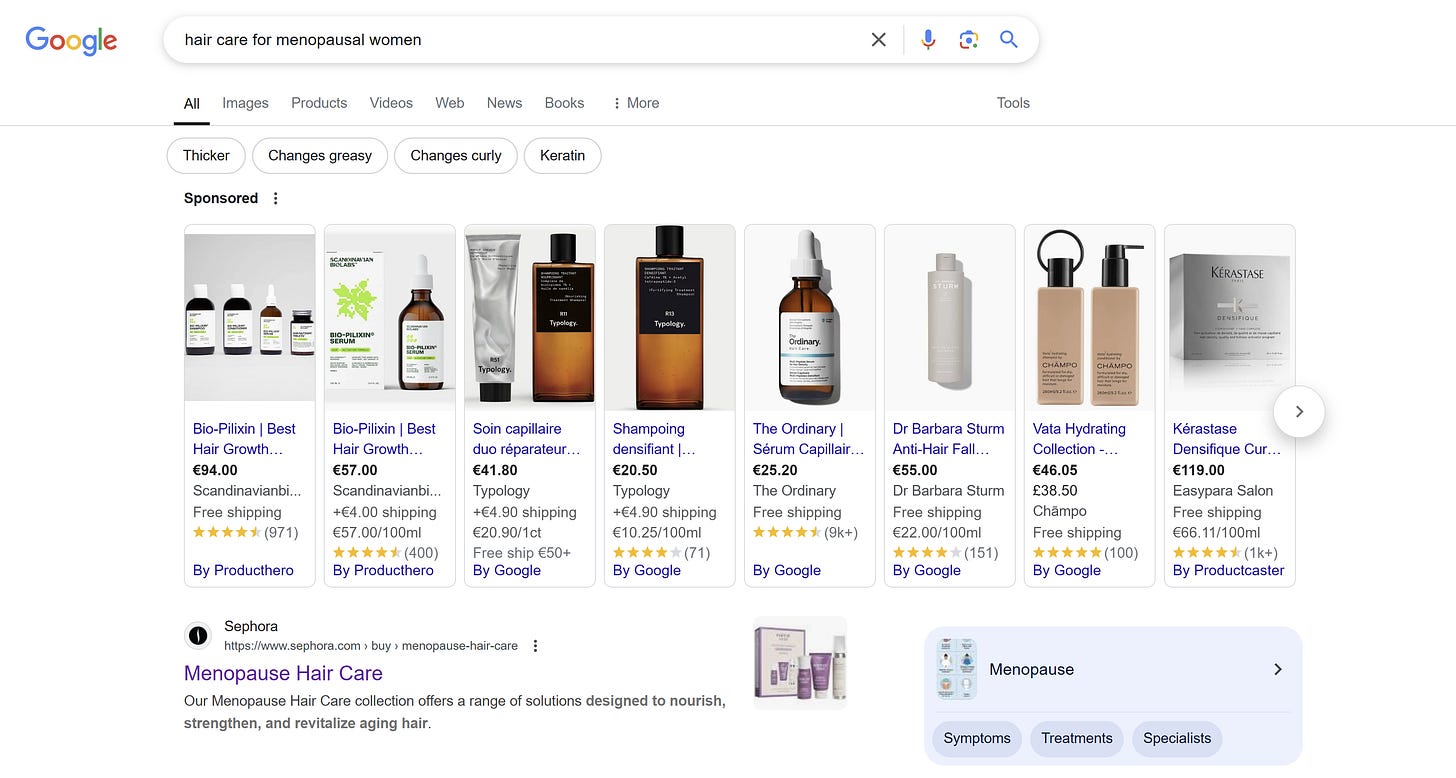1456x778 pixels.
Task: Open Google Lens image search icon
Action: pyautogui.click(x=968, y=40)
